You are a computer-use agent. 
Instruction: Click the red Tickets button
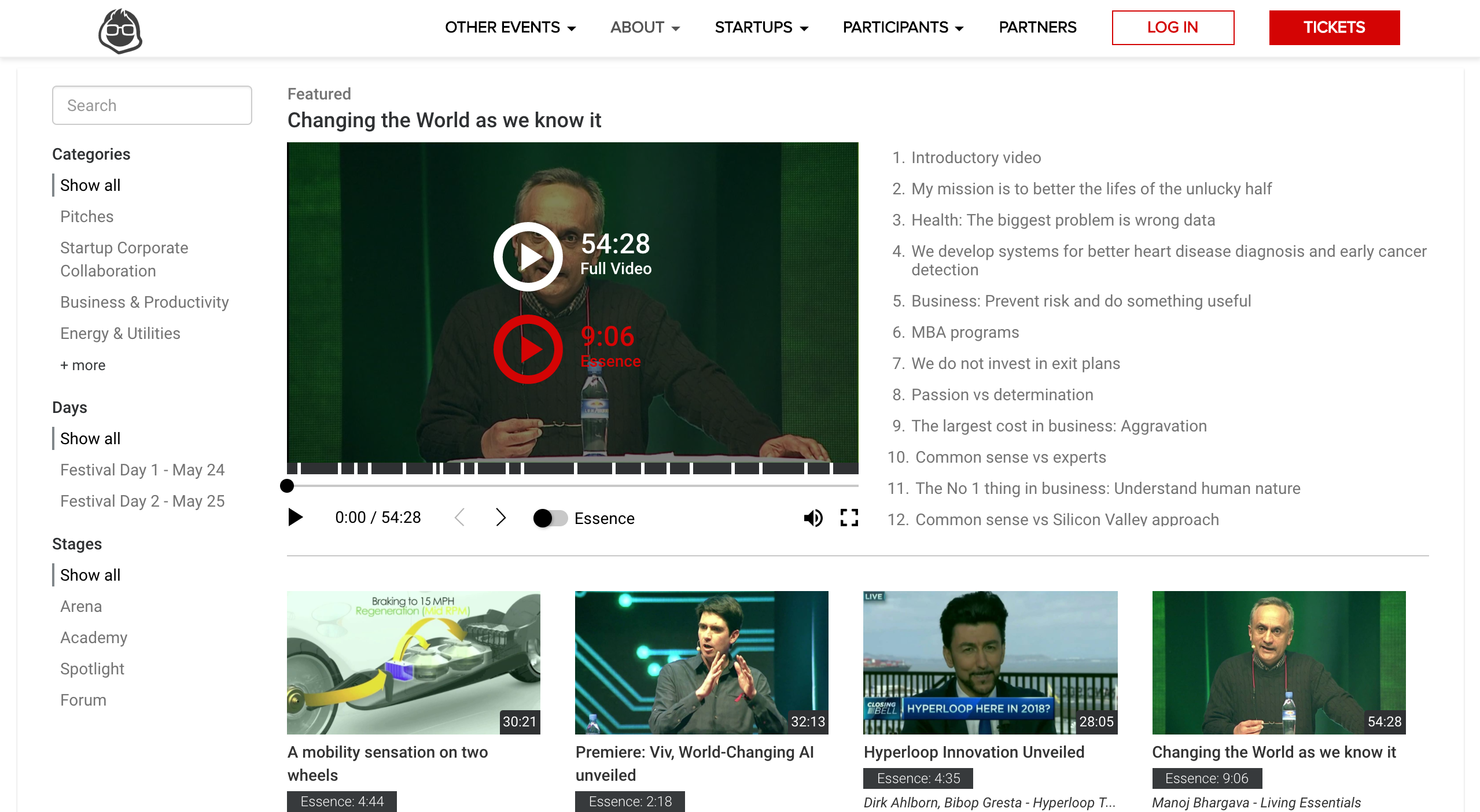[1334, 27]
